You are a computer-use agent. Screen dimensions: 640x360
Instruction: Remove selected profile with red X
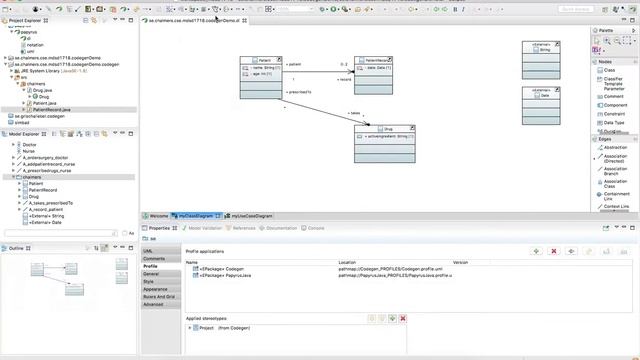click(x=554, y=251)
